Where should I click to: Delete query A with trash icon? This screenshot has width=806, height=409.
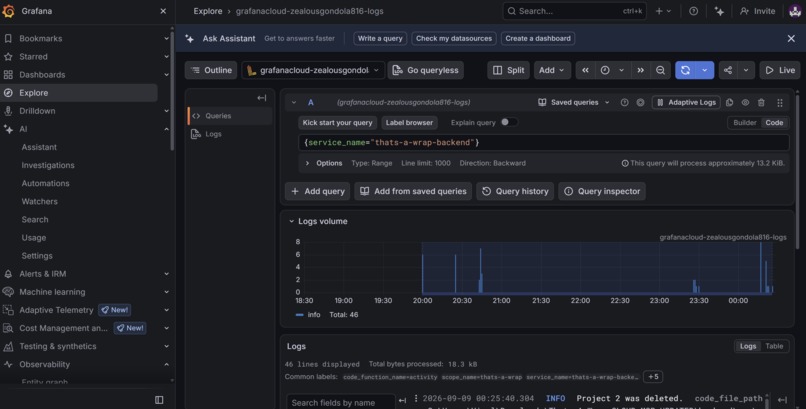761,102
